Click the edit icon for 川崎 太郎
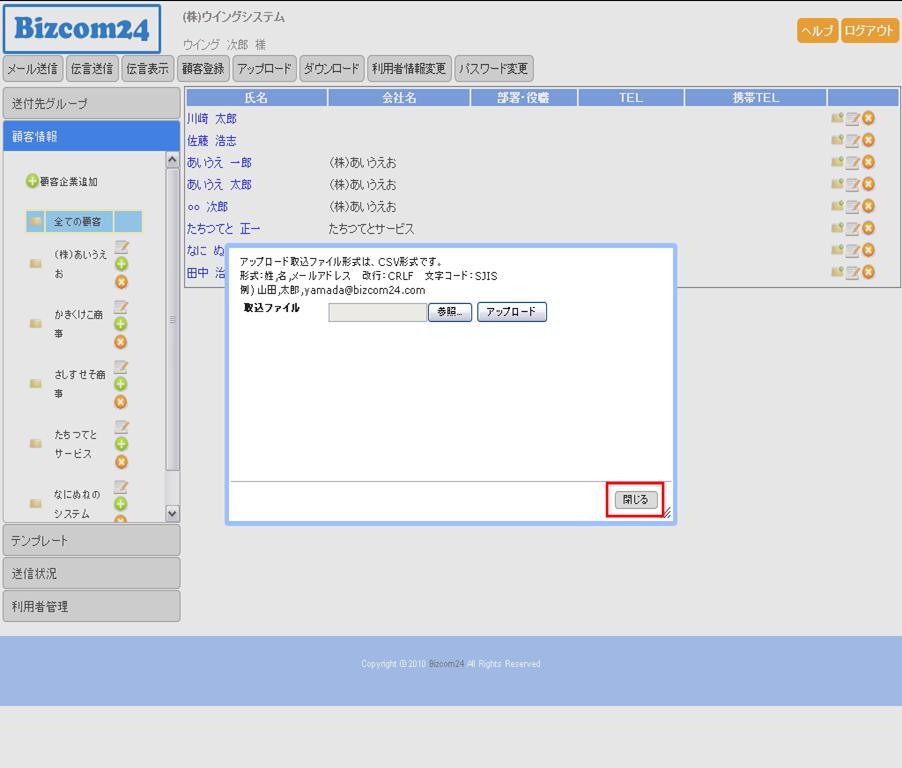Image resolution: width=902 pixels, height=768 pixels. [x=852, y=119]
